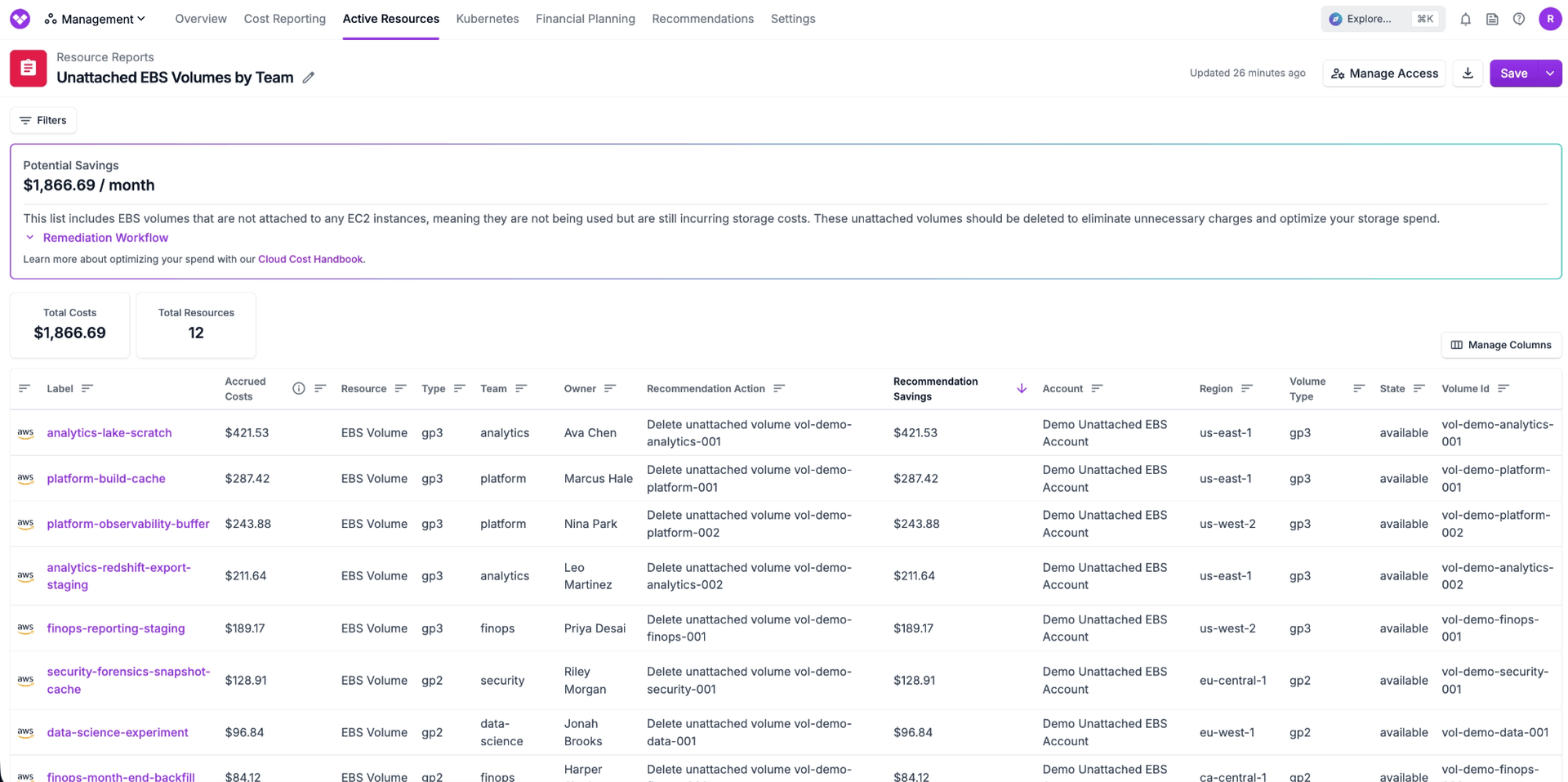This screenshot has width=1568, height=782.
Task: Open Volume Id column filter icon
Action: pos(1503,388)
